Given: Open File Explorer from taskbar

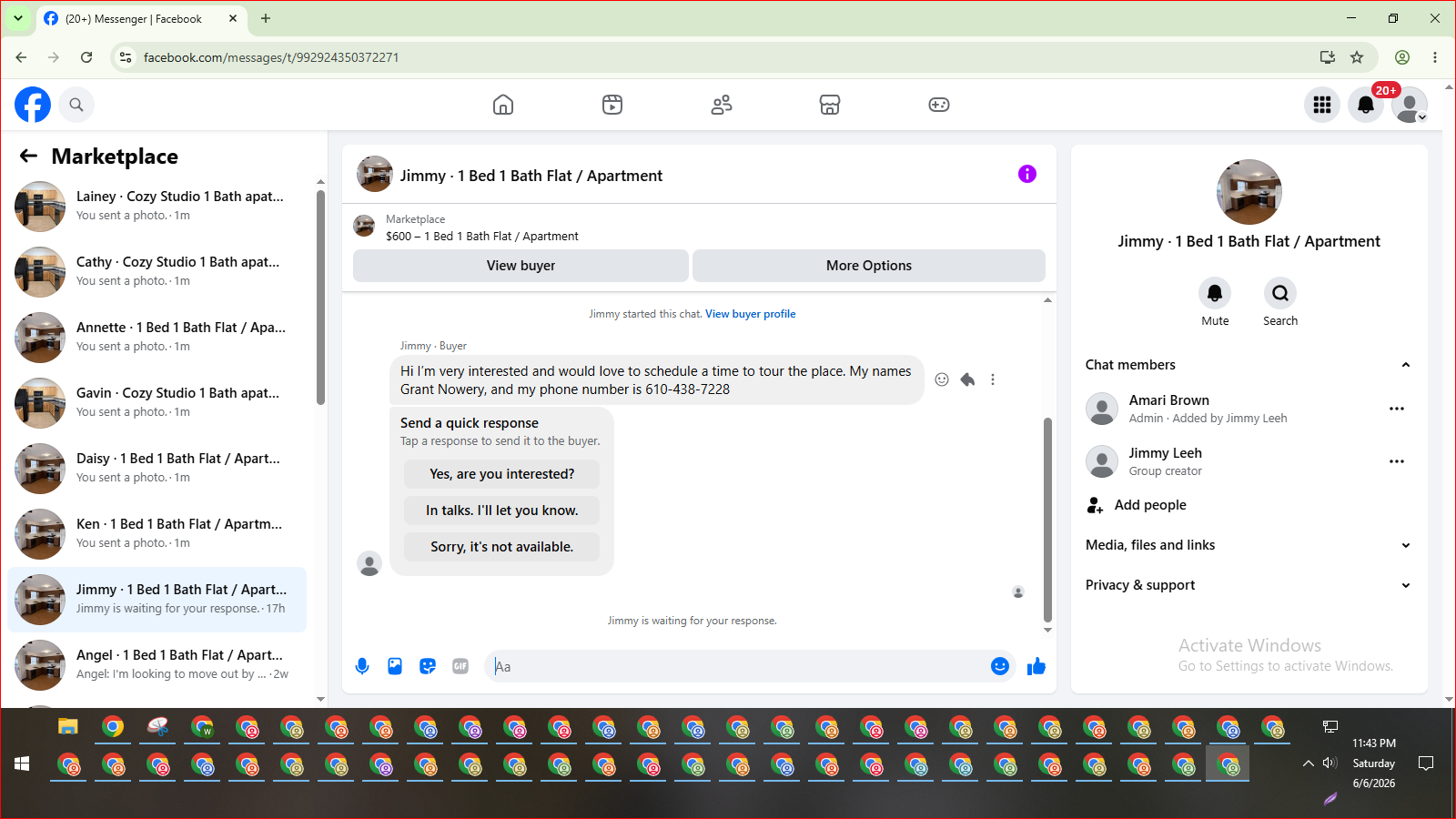Looking at the screenshot, I should (68, 727).
